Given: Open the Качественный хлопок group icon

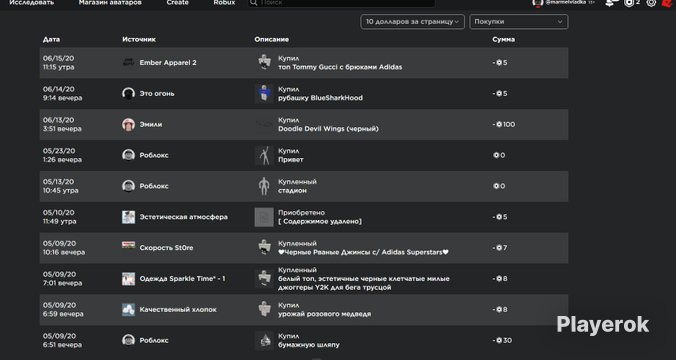Looking at the screenshot, I should point(128,310).
